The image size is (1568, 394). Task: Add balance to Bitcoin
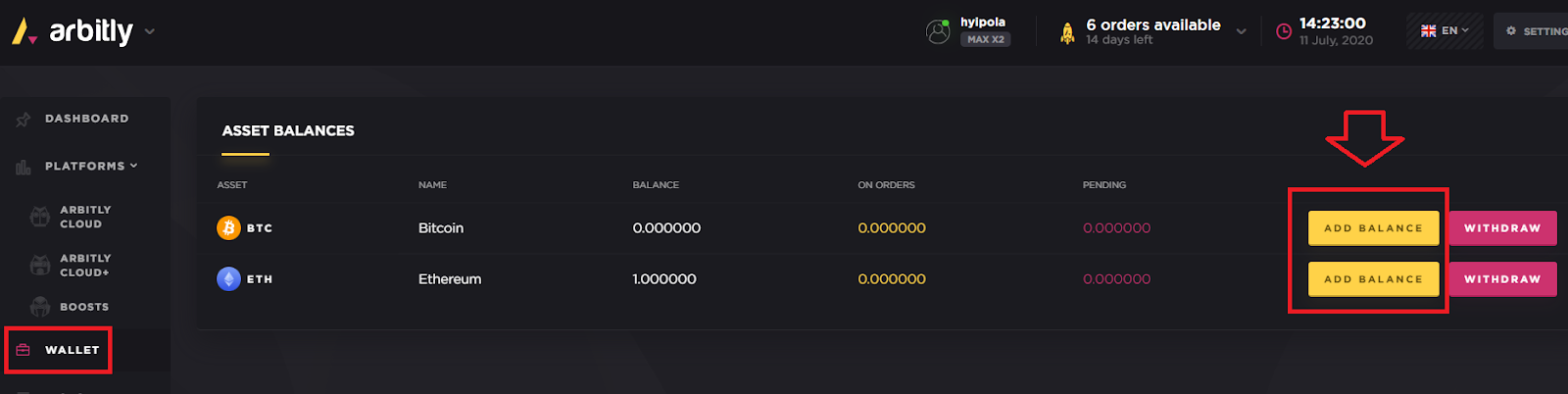(1373, 228)
